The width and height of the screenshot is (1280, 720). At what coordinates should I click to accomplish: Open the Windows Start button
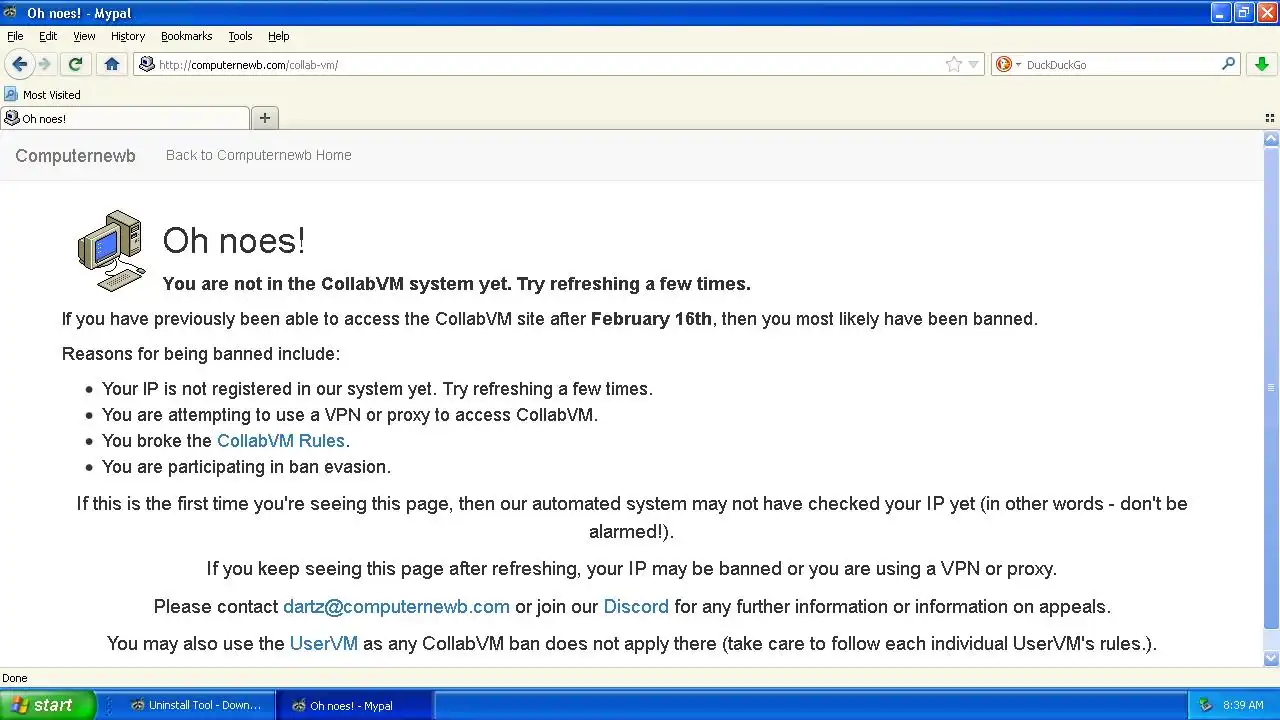coord(47,705)
